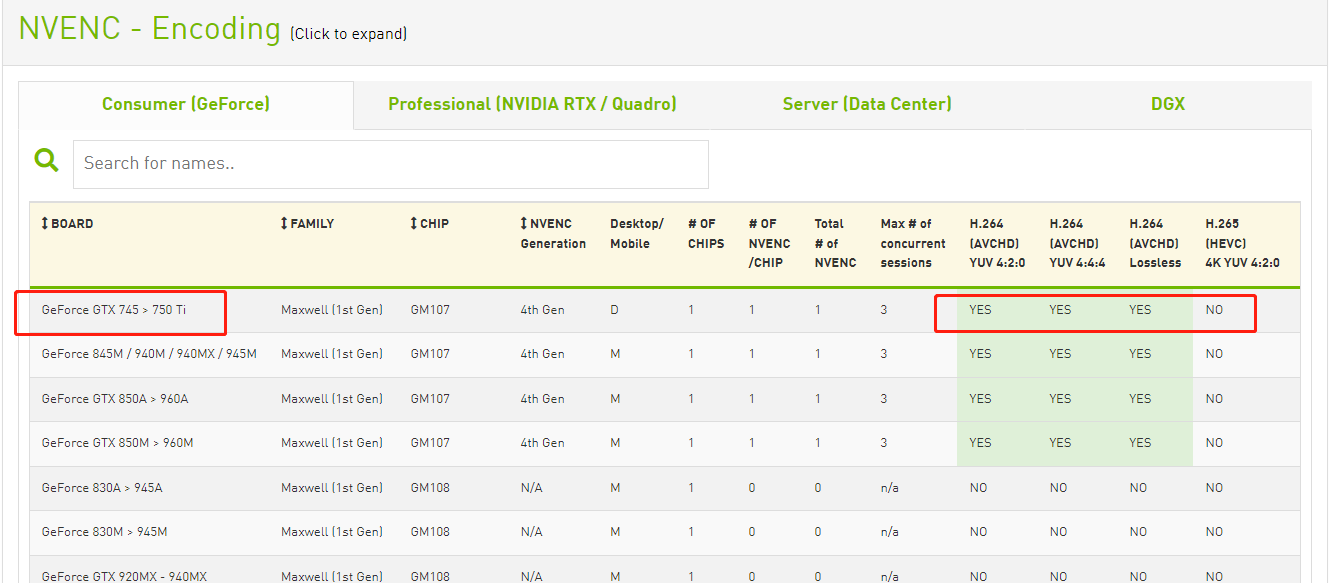Viewport: 1329px width, 583px height.
Task: Expand the NVENC table via Click to expand
Action: tap(348, 33)
